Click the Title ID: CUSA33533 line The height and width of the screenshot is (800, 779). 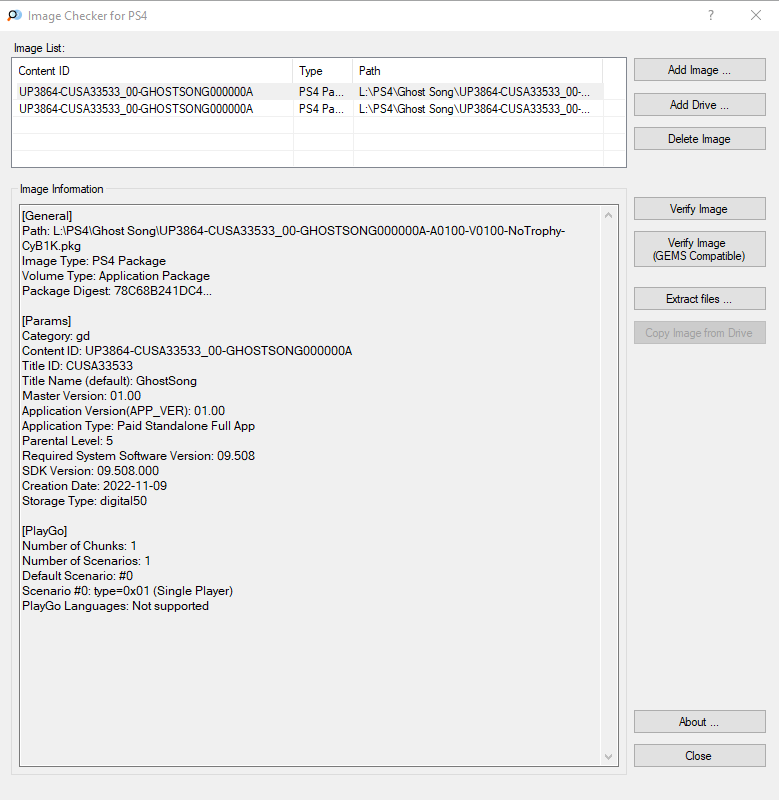[78, 366]
